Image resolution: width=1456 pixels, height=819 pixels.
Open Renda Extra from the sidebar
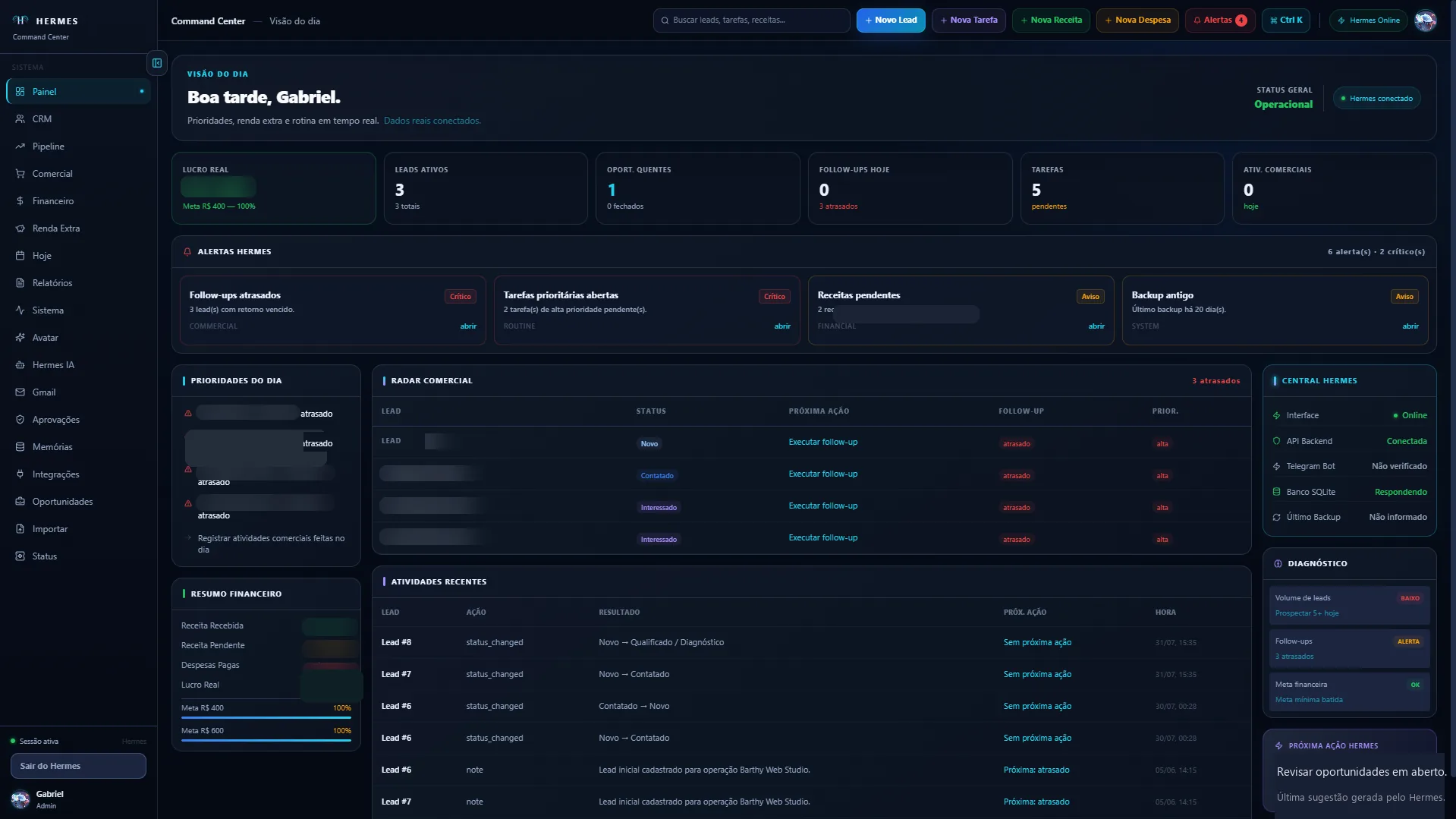point(78,228)
